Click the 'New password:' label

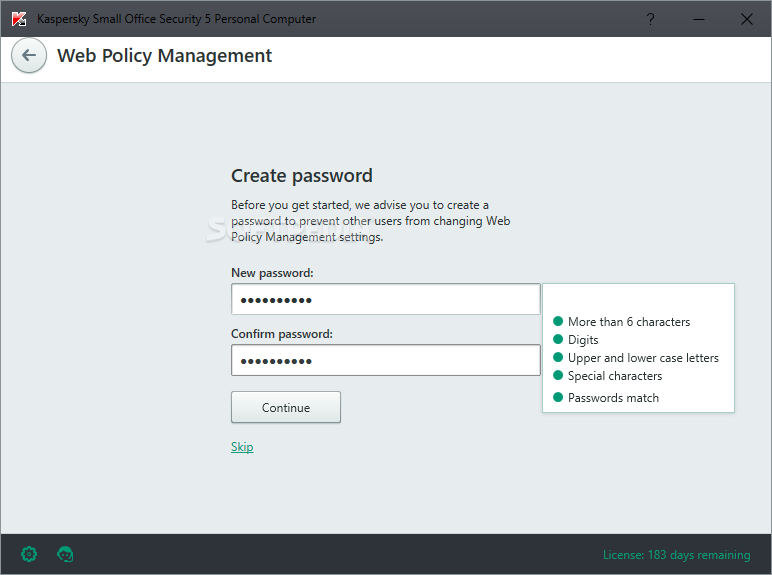272,273
